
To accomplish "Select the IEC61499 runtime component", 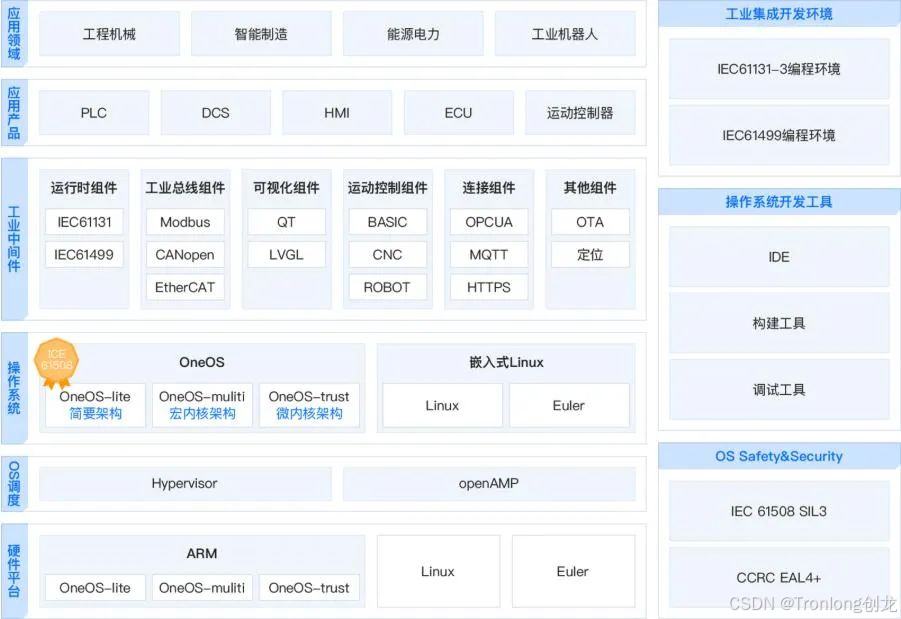I will coord(84,255).
